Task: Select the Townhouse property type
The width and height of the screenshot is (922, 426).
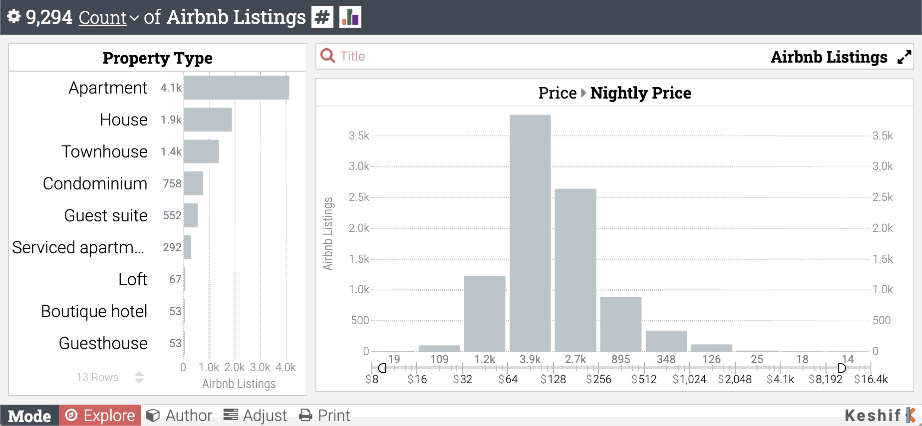Action: [105, 152]
